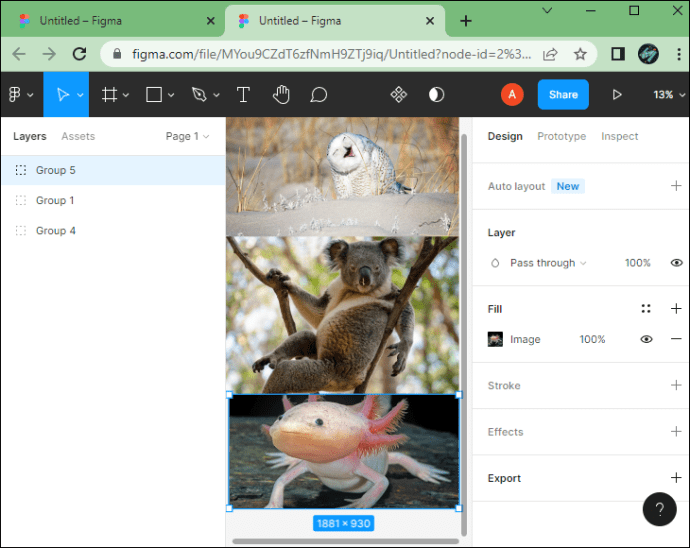The height and width of the screenshot is (548, 690).
Task: Switch to the first Untitled – Figma tab
Action: tap(113, 21)
